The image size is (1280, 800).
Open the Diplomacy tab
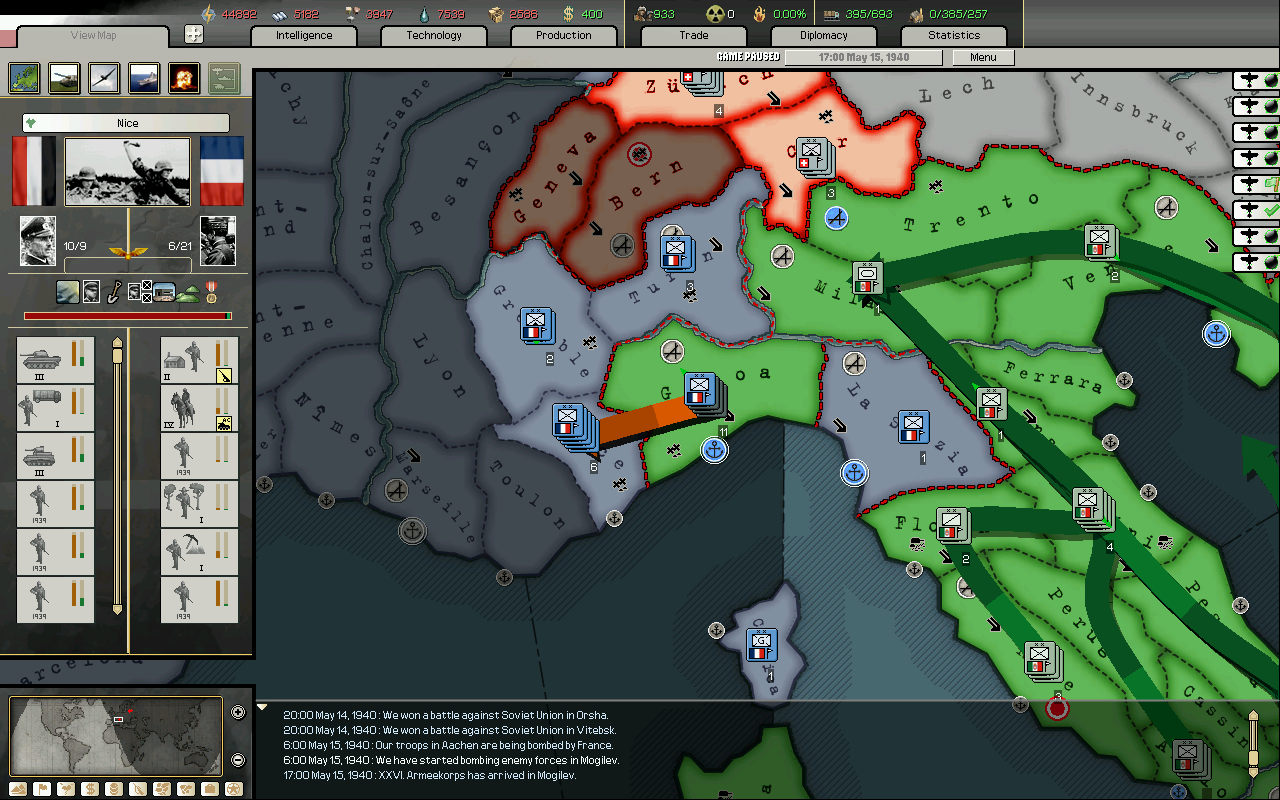point(824,35)
